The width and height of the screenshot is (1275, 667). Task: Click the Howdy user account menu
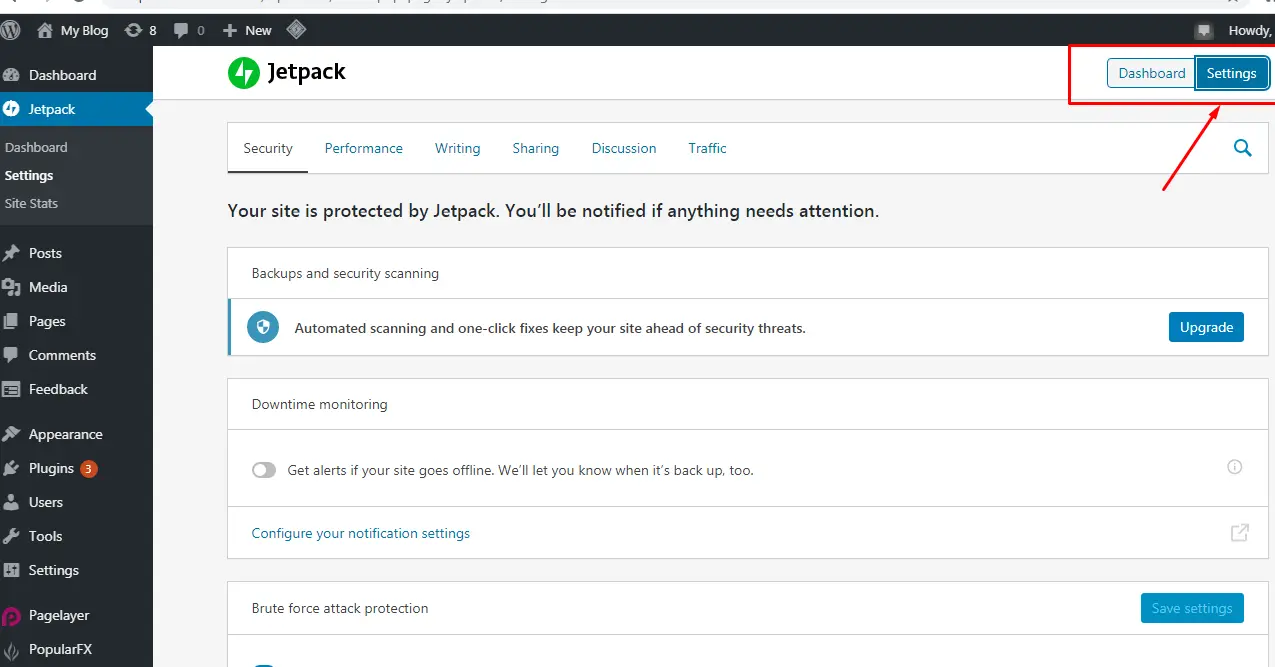[x=1250, y=30]
